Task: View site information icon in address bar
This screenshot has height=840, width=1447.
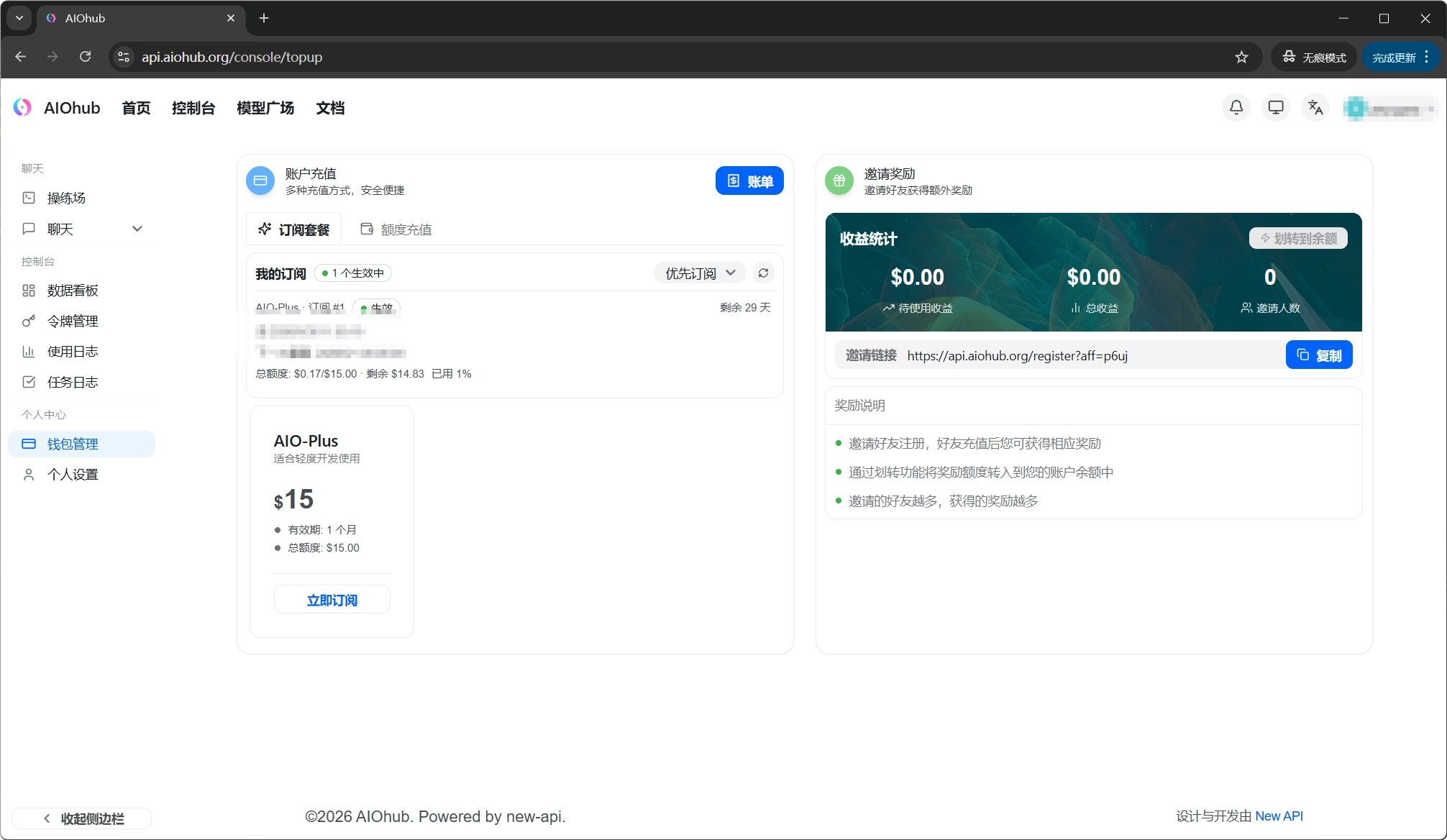Action: [124, 57]
